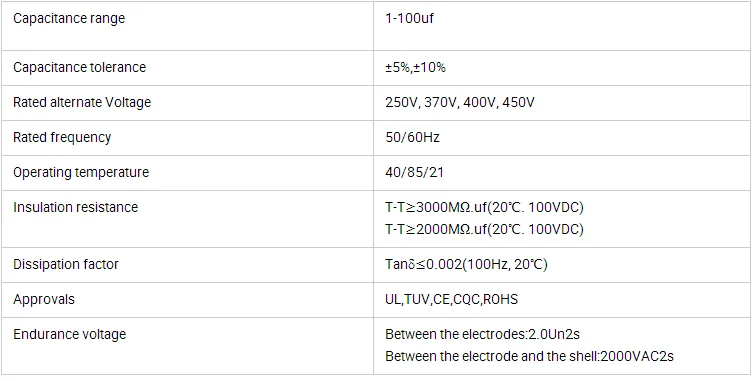Select the ±5%,±10% tolerance value

(415, 68)
